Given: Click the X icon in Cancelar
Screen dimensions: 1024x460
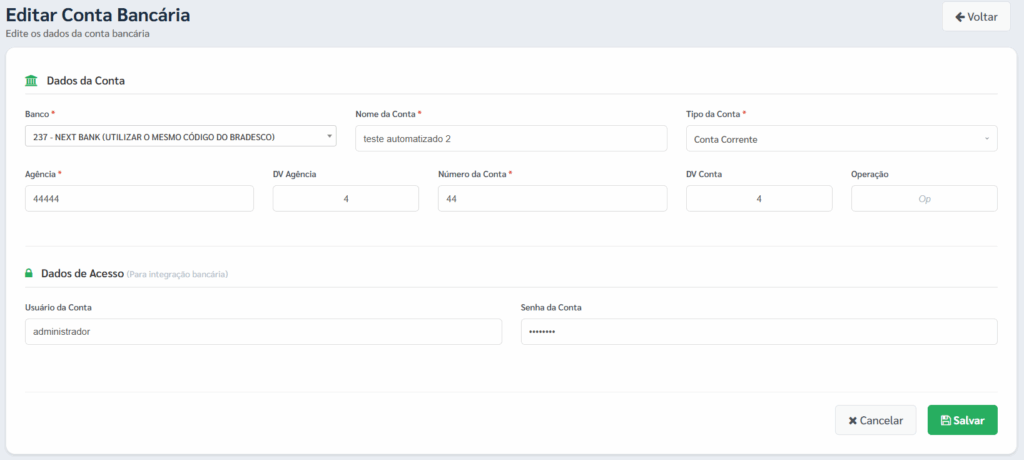Looking at the screenshot, I should [852, 421].
